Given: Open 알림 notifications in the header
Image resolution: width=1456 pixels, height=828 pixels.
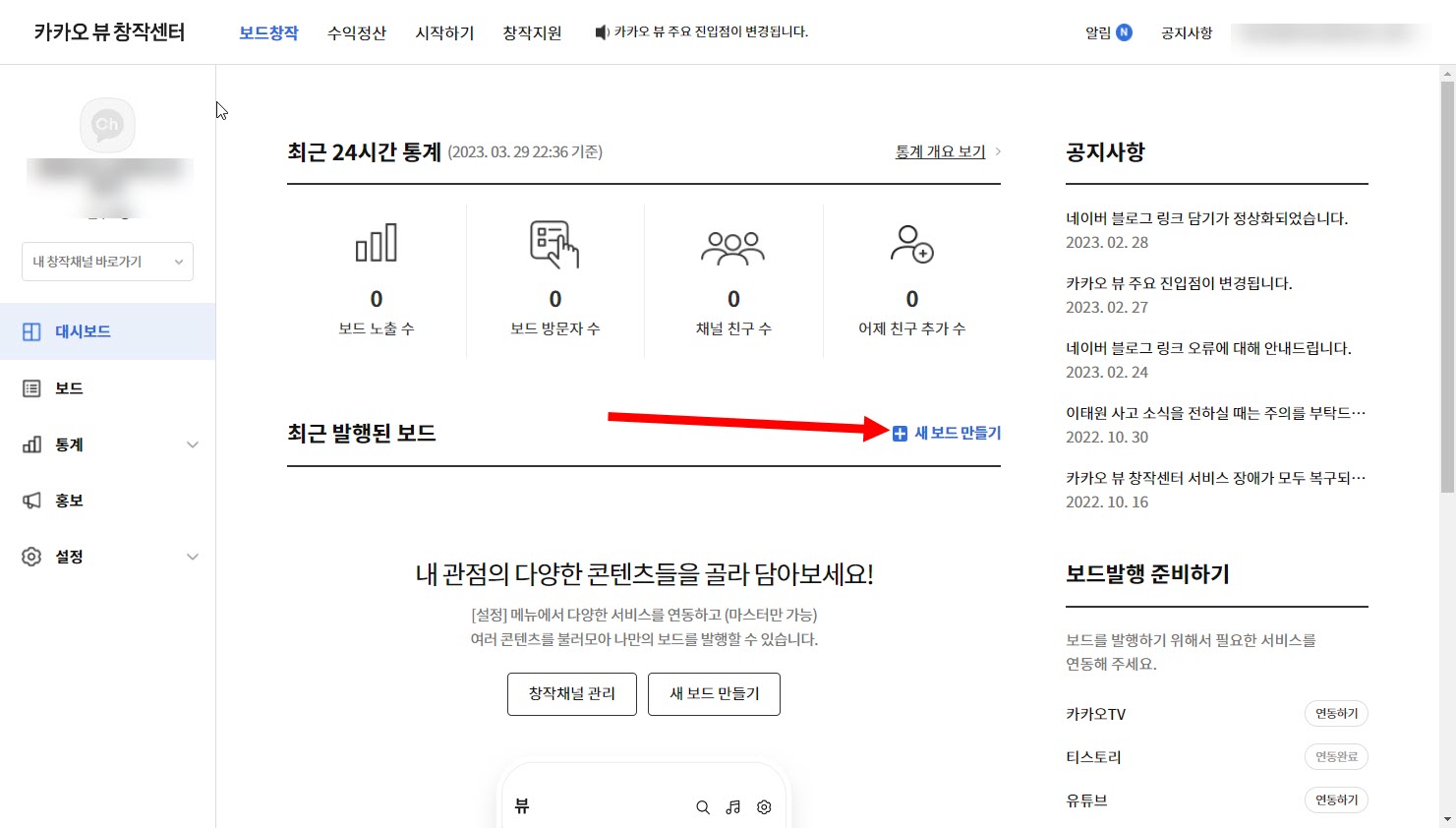Looking at the screenshot, I should (x=1097, y=32).
